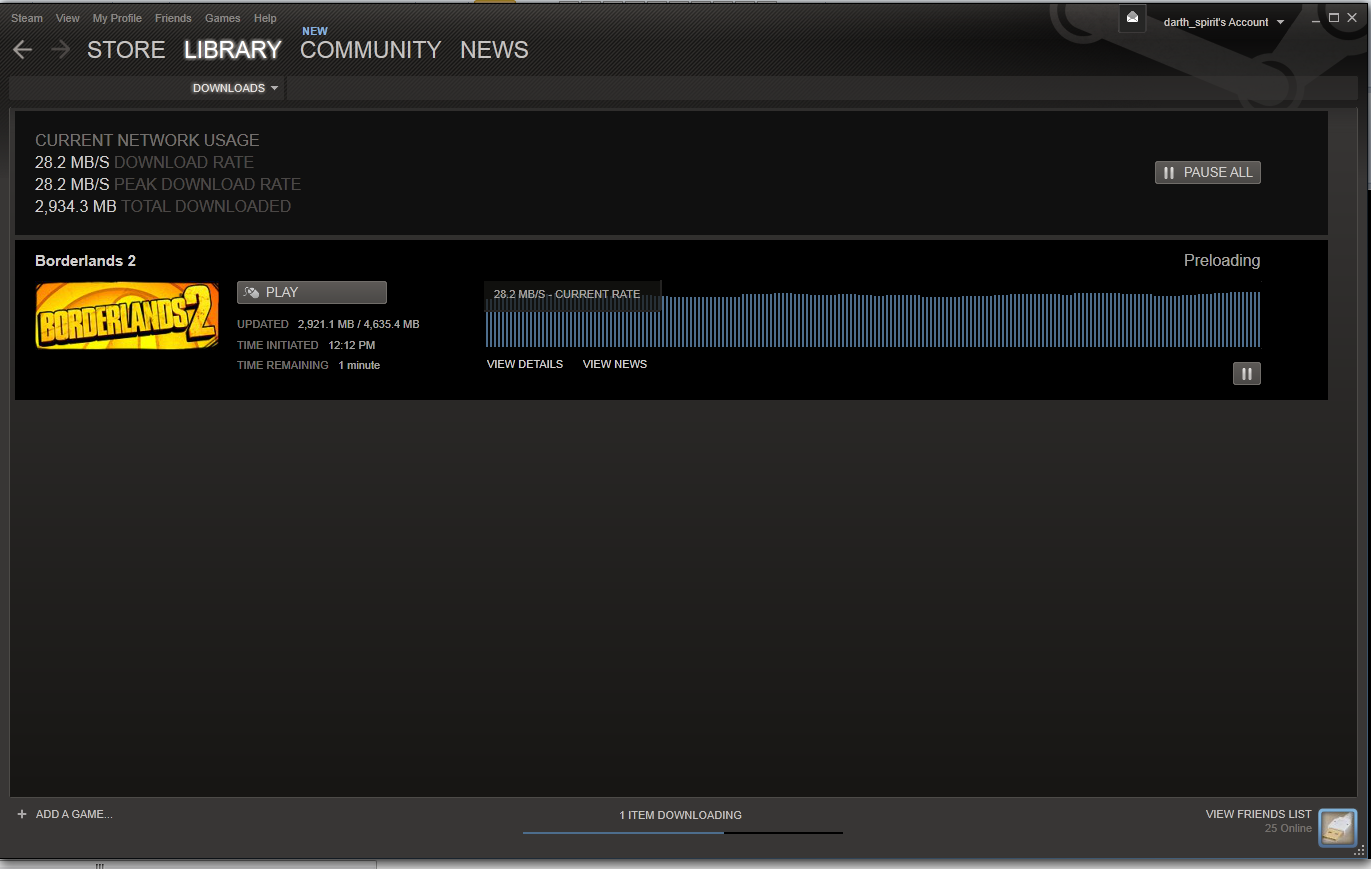Click the resize grip in the window corner

click(x=1359, y=850)
